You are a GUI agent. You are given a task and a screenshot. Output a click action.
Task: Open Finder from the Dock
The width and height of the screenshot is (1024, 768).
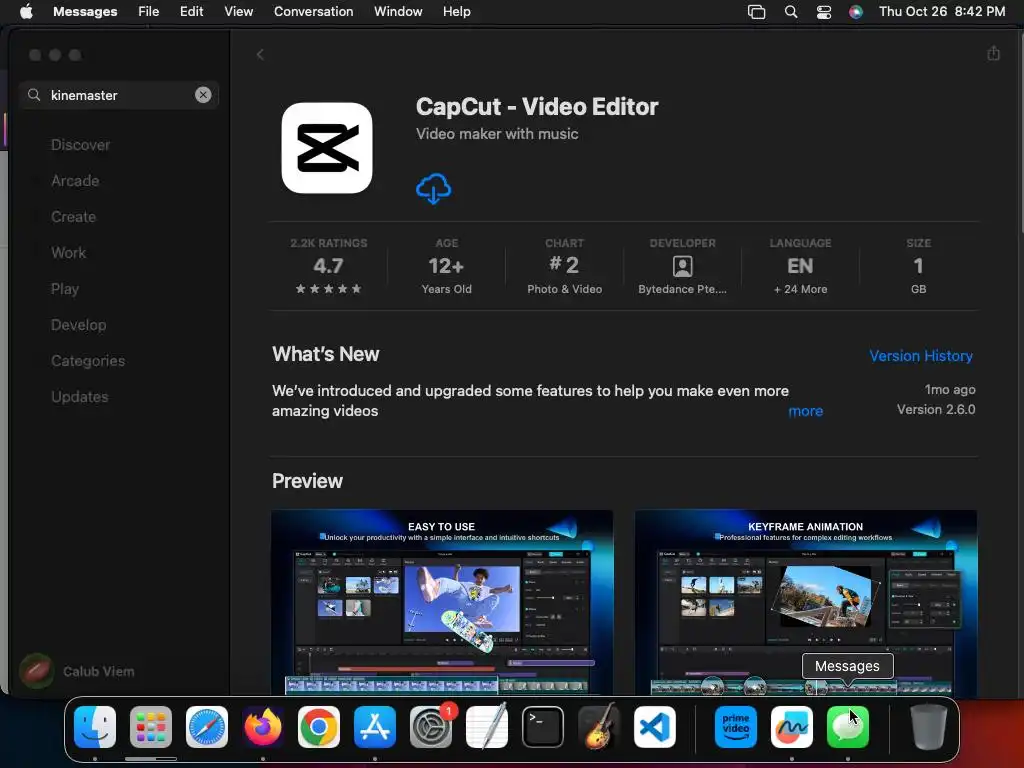(x=95, y=727)
